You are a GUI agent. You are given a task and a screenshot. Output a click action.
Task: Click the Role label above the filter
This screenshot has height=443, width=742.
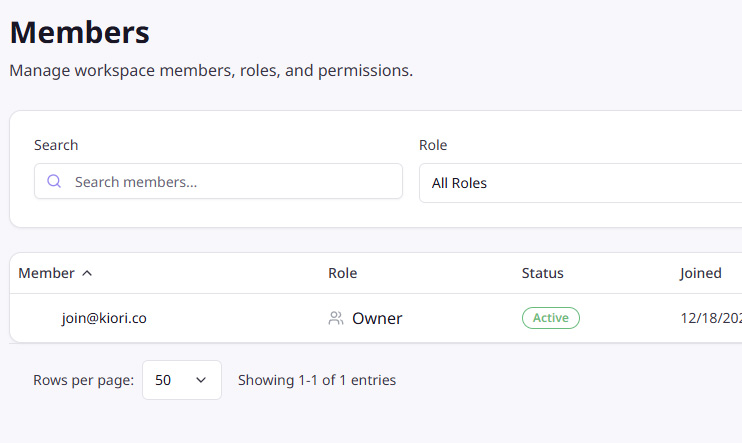coord(433,145)
